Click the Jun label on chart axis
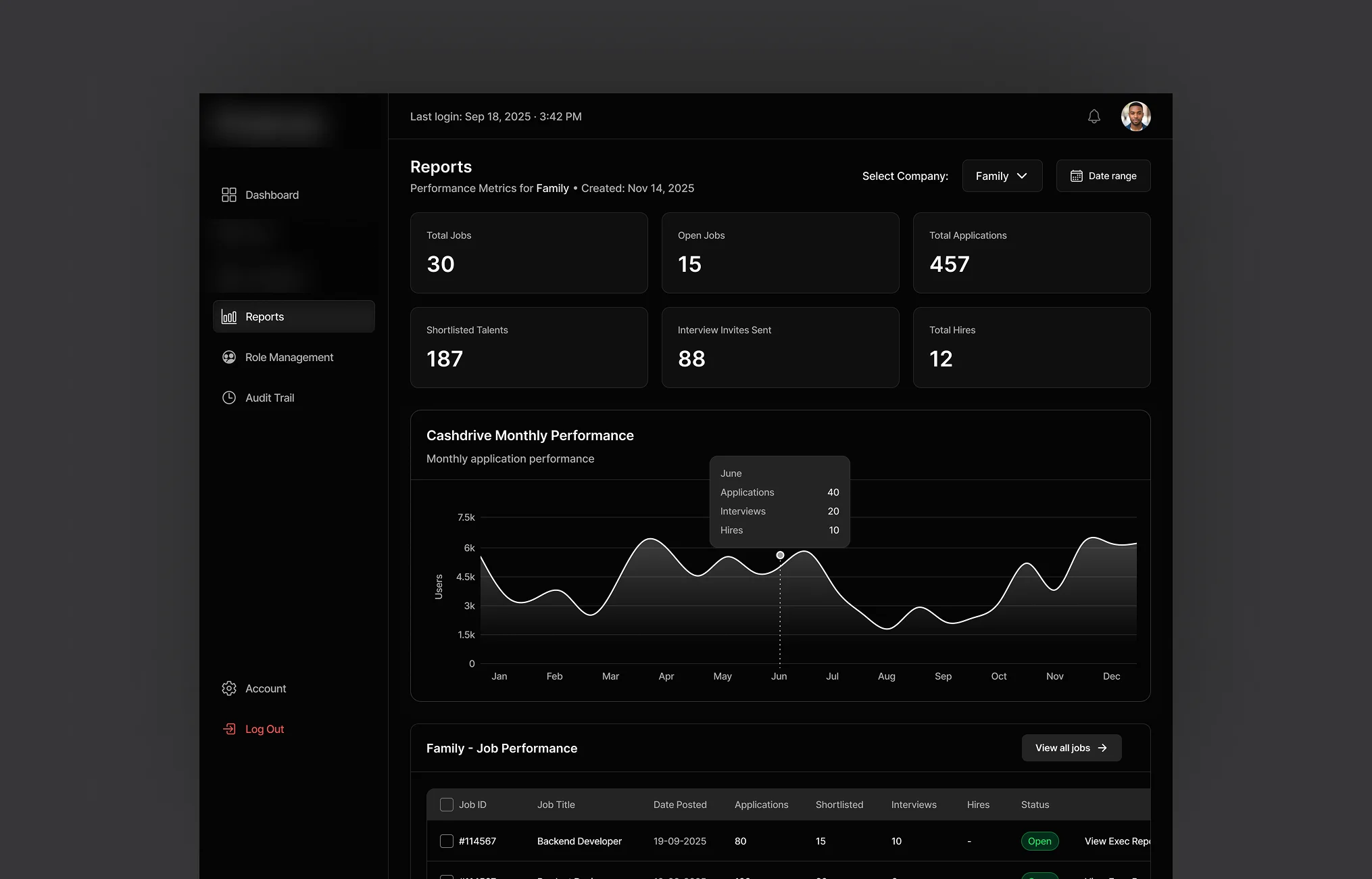The width and height of the screenshot is (1372, 879). point(779,676)
